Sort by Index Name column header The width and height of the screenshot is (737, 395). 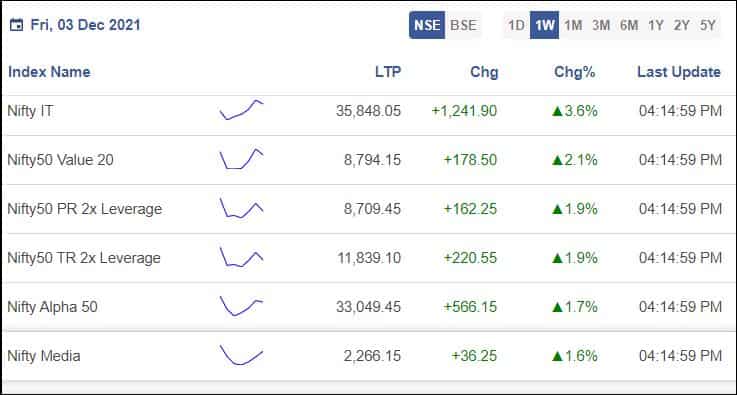pyautogui.click(x=49, y=72)
